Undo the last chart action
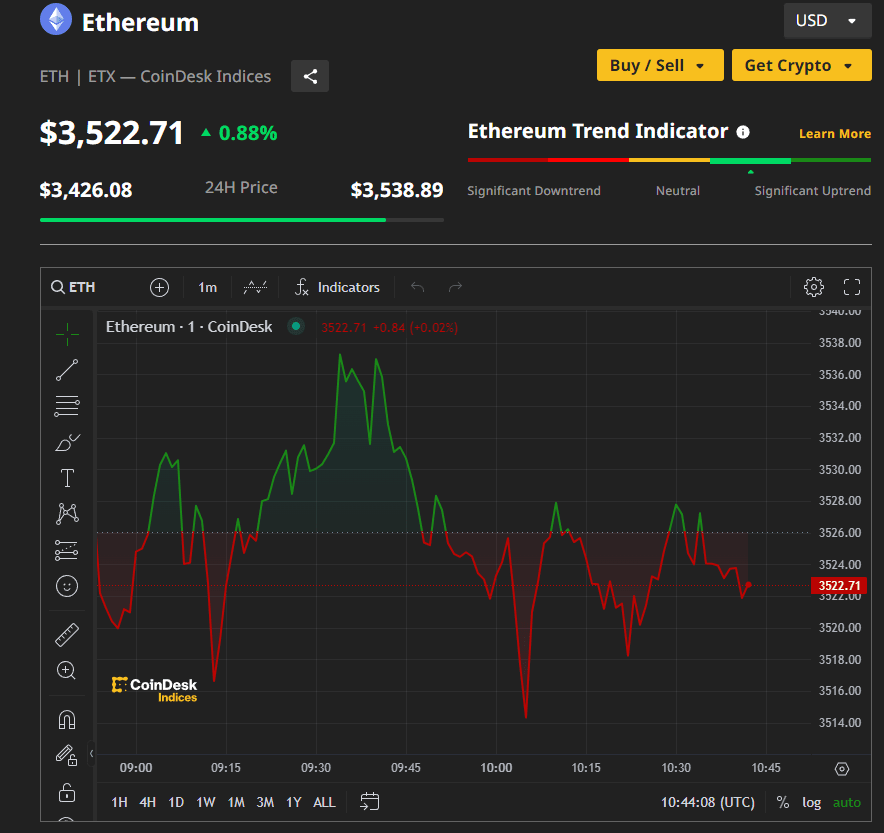 417,287
